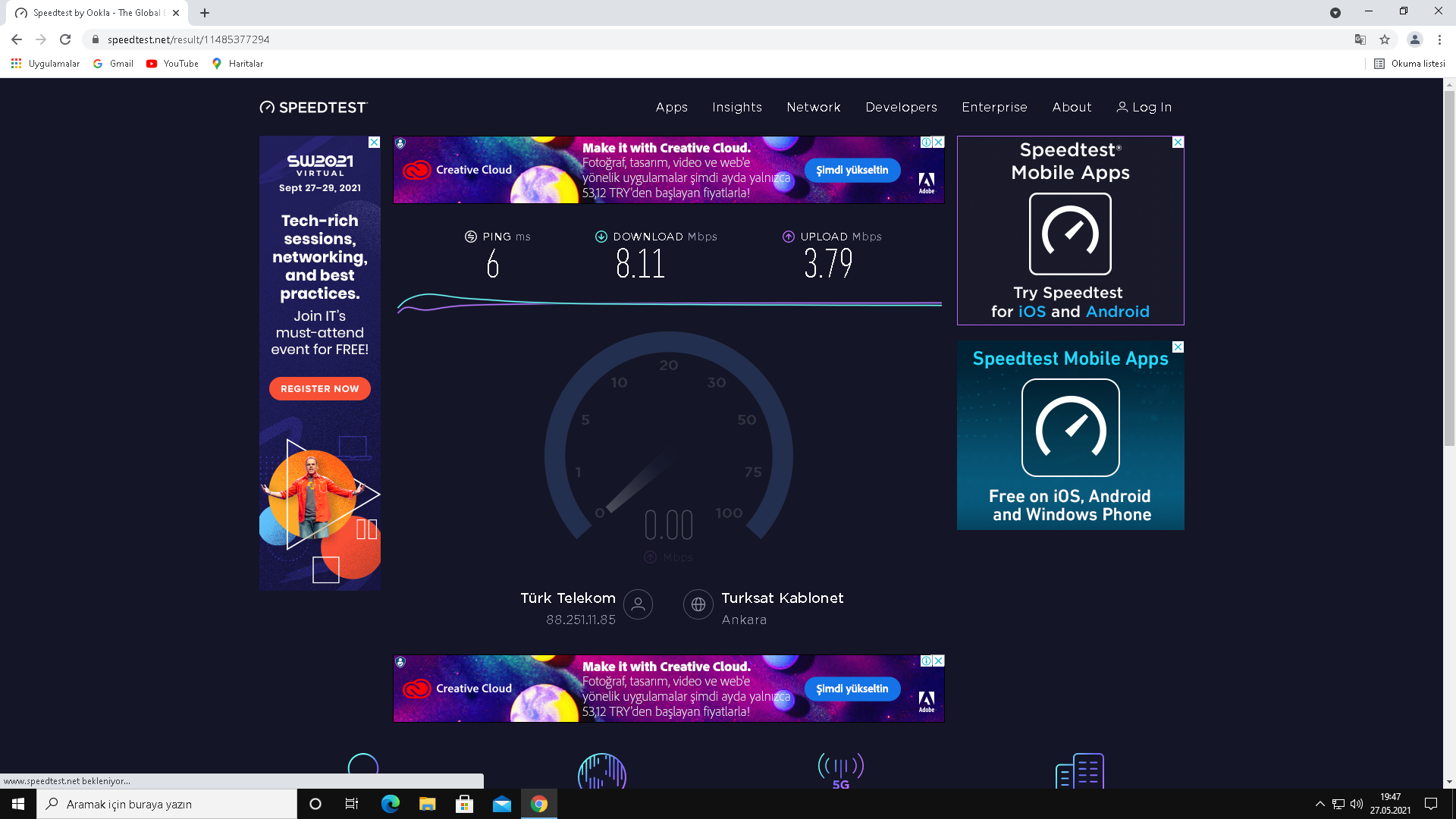
Task: Click the ping icon
Action: 471,237
